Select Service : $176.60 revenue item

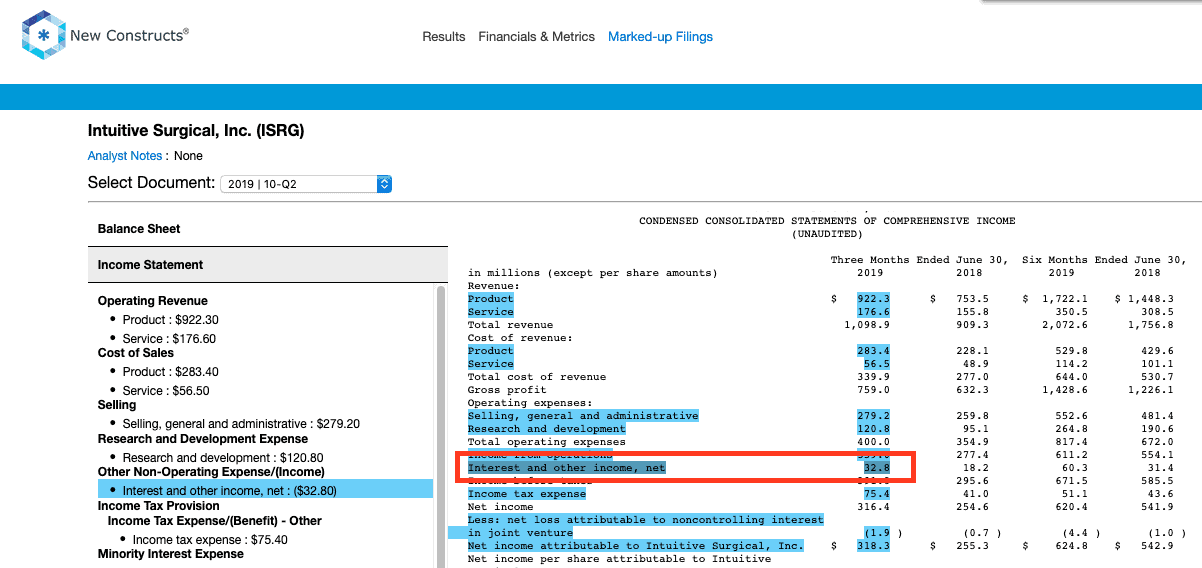coord(169,339)
